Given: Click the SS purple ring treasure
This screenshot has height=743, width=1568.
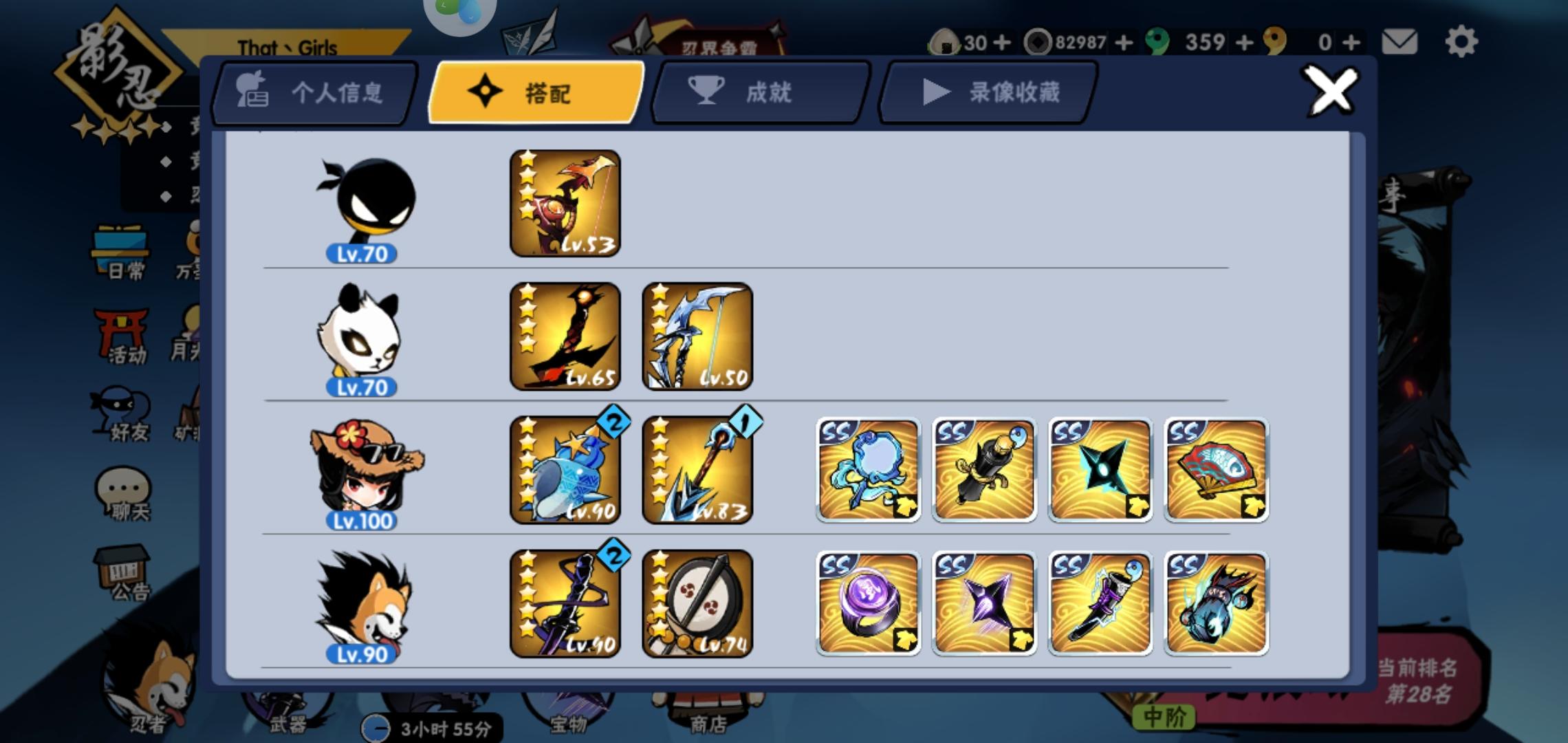Looking at the screenshot, I should coord(869,603).
